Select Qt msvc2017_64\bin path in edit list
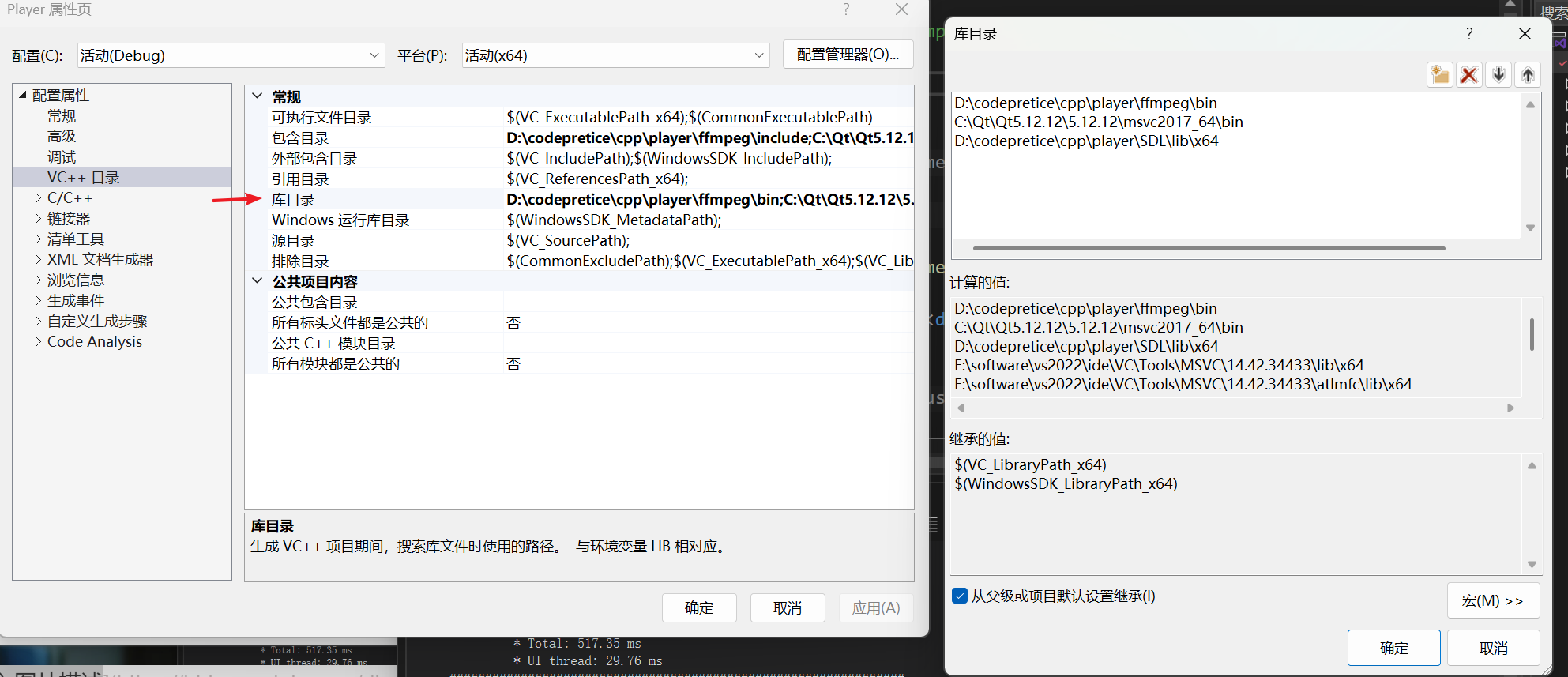 pos(1099,122)
